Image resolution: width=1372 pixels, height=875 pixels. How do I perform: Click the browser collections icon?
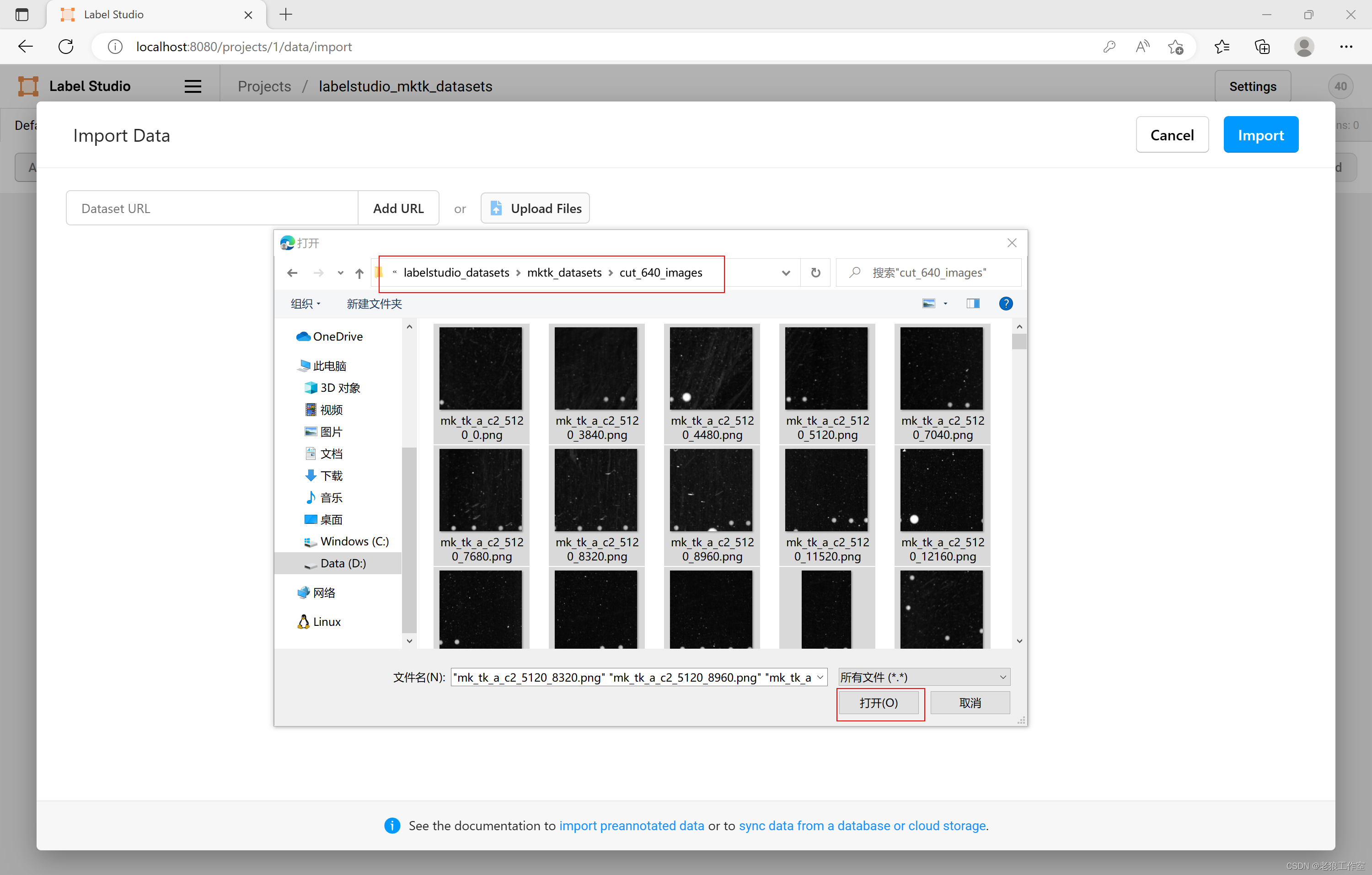[x=1263, y=47]
